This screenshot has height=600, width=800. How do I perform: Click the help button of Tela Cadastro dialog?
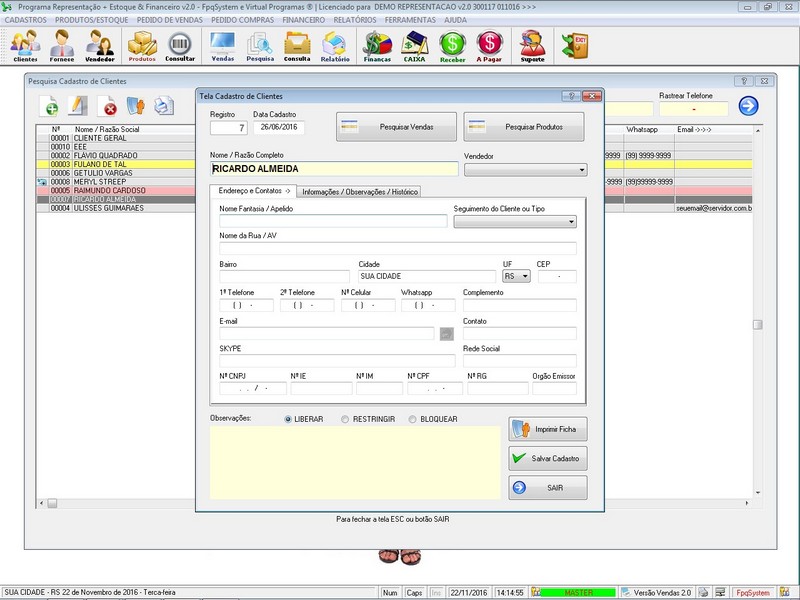571,96
